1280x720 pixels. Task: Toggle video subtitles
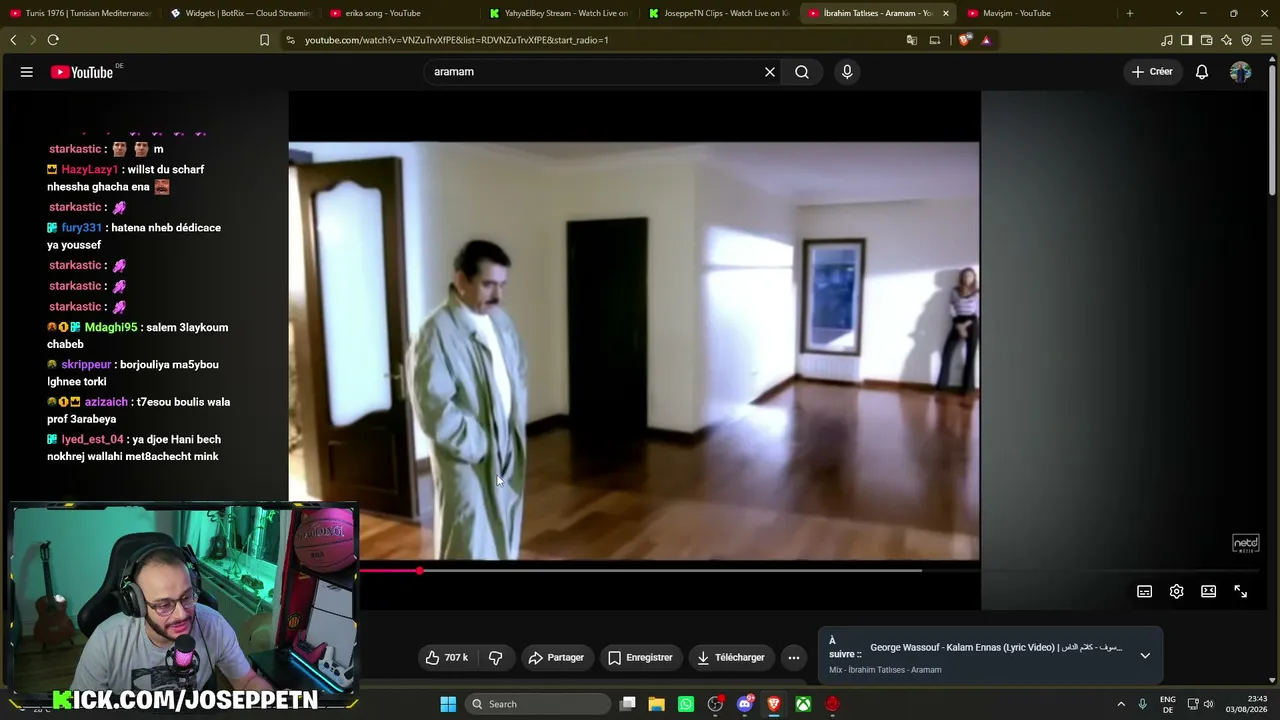pos(1145,592)
